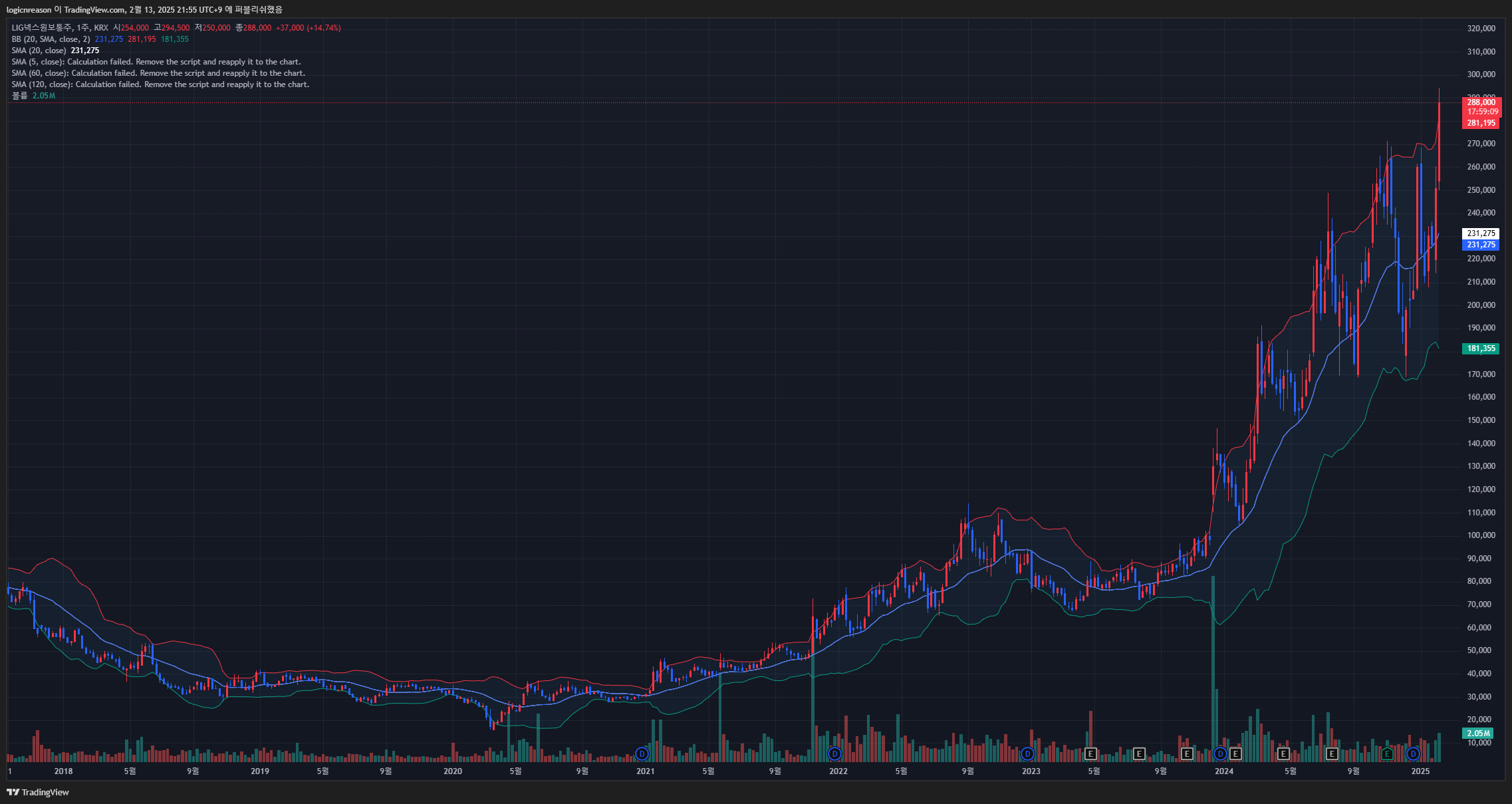
Task: Click the green 181,355 lower band label
Action: pos(1481,348)
